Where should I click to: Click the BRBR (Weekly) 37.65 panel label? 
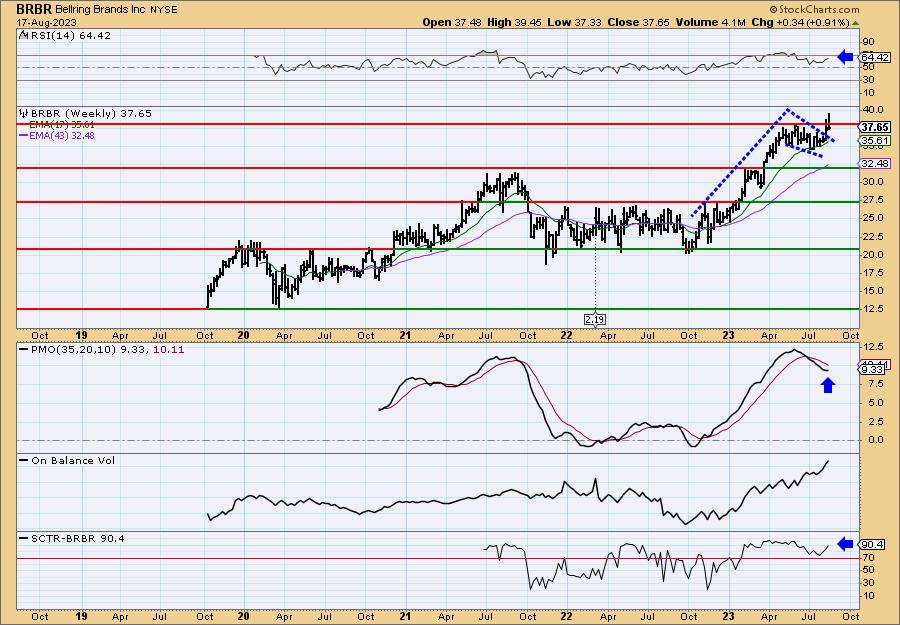tap(91, 113)
